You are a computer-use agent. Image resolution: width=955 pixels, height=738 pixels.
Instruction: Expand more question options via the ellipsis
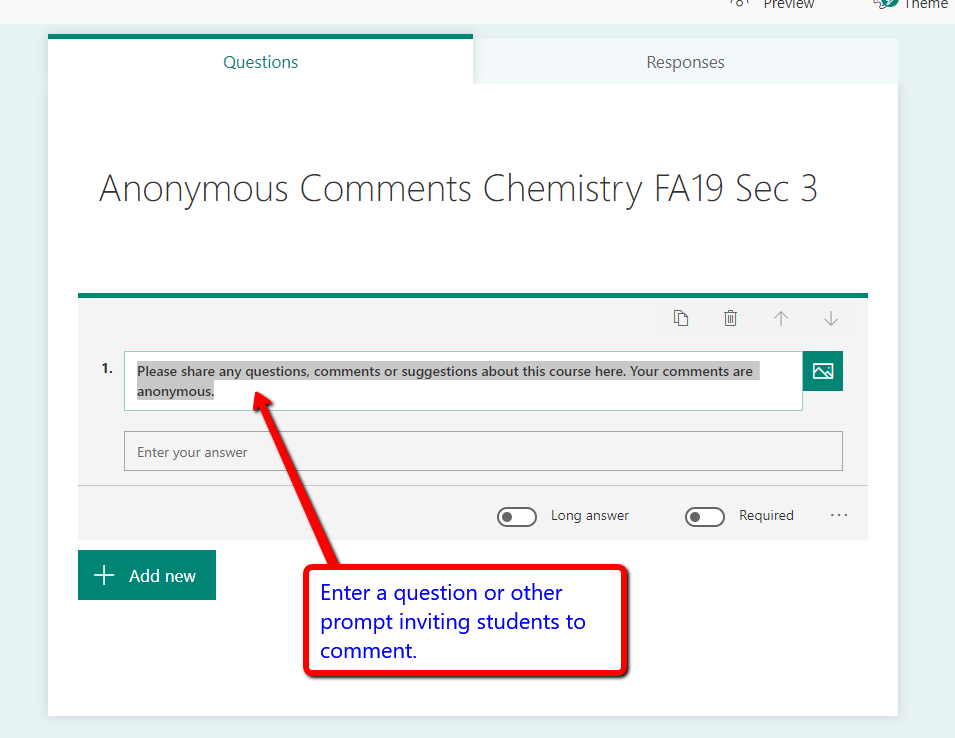coord(839,516)
